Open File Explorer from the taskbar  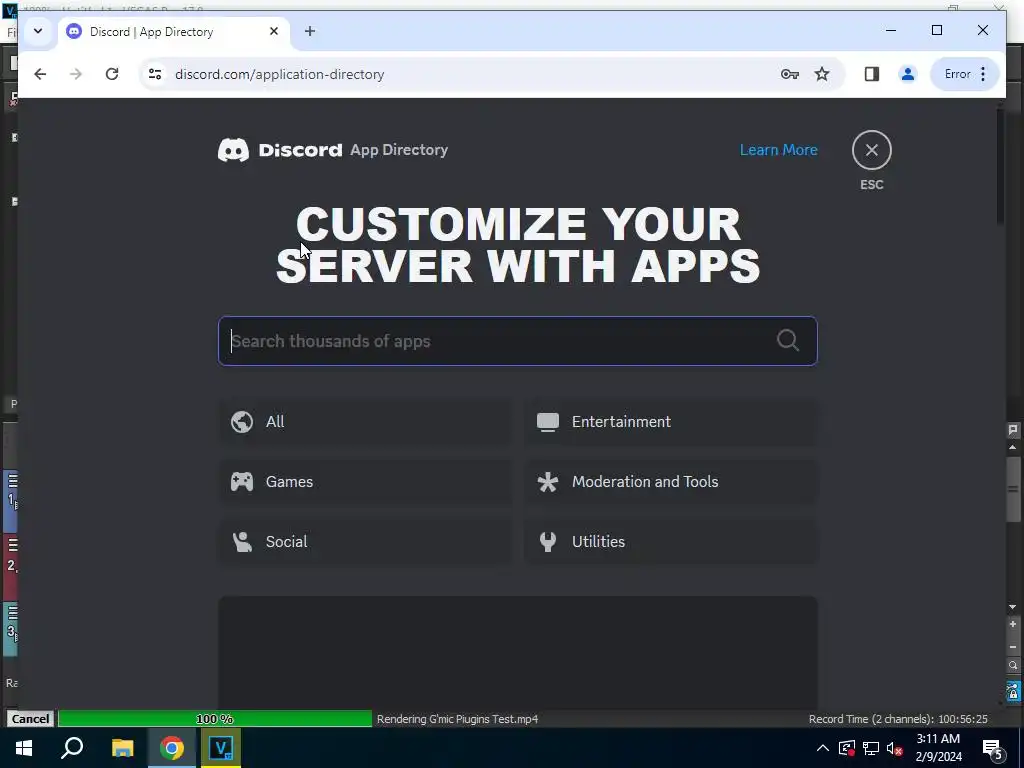click(122, 748)
